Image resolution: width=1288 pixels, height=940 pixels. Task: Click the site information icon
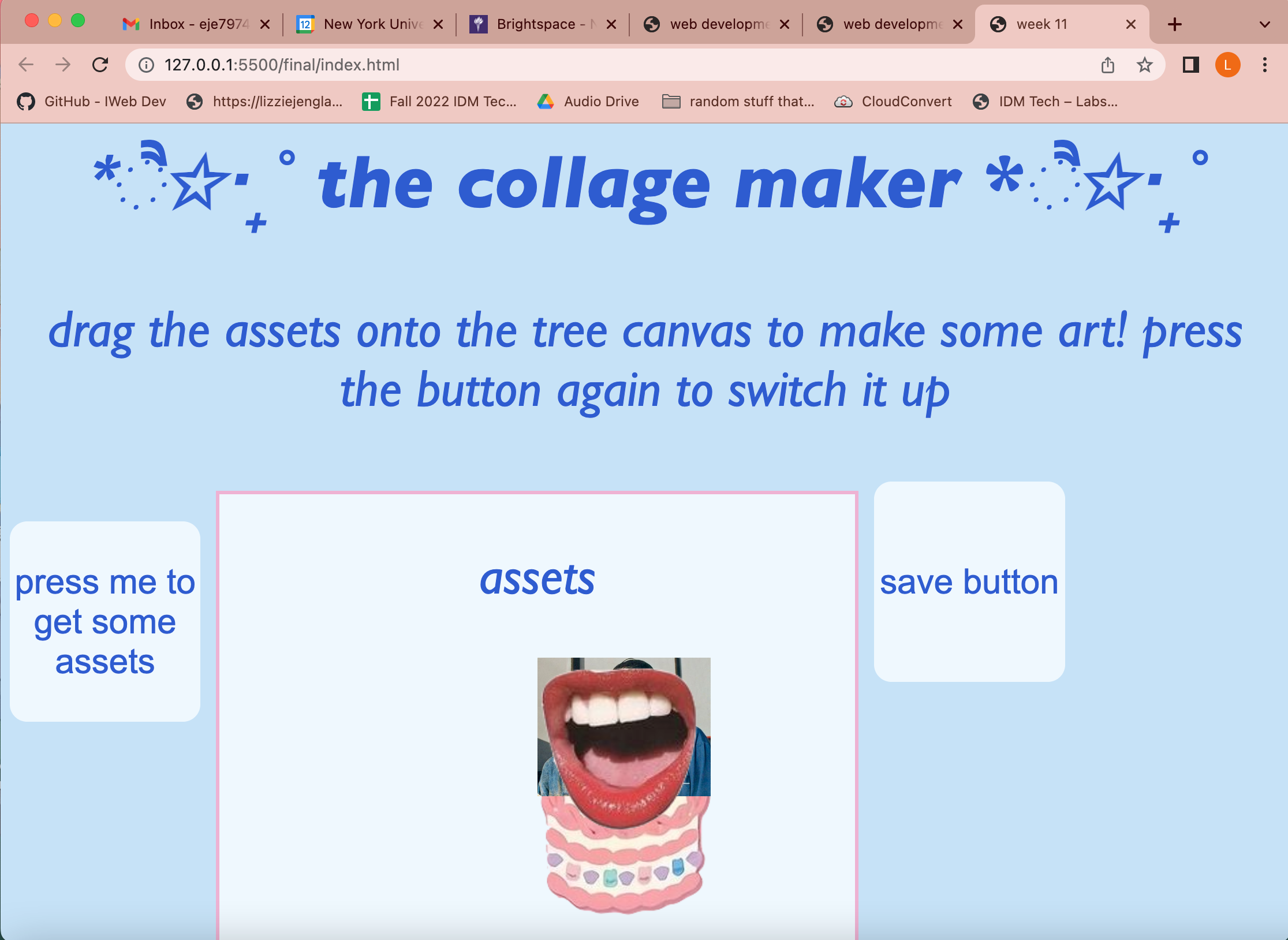[147, 65]
